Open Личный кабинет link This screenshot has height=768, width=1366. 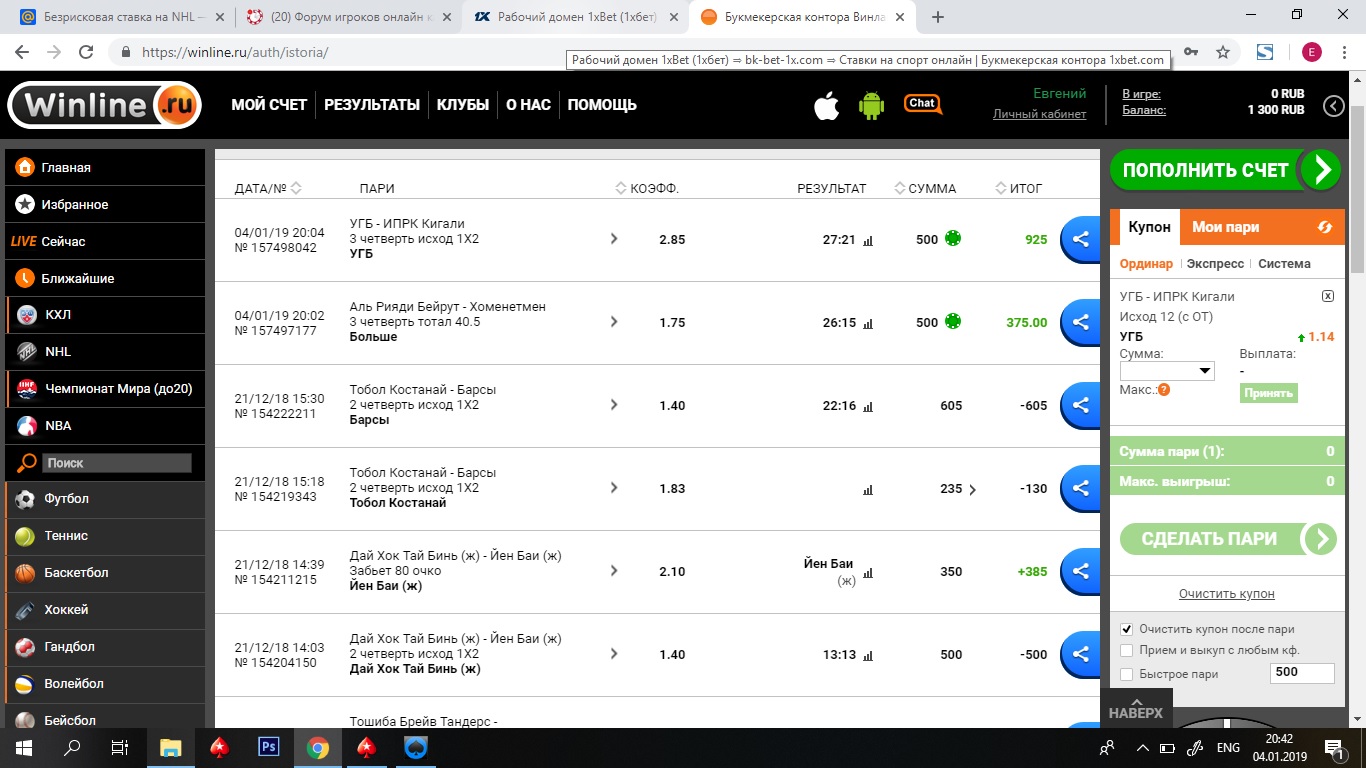1039,114
